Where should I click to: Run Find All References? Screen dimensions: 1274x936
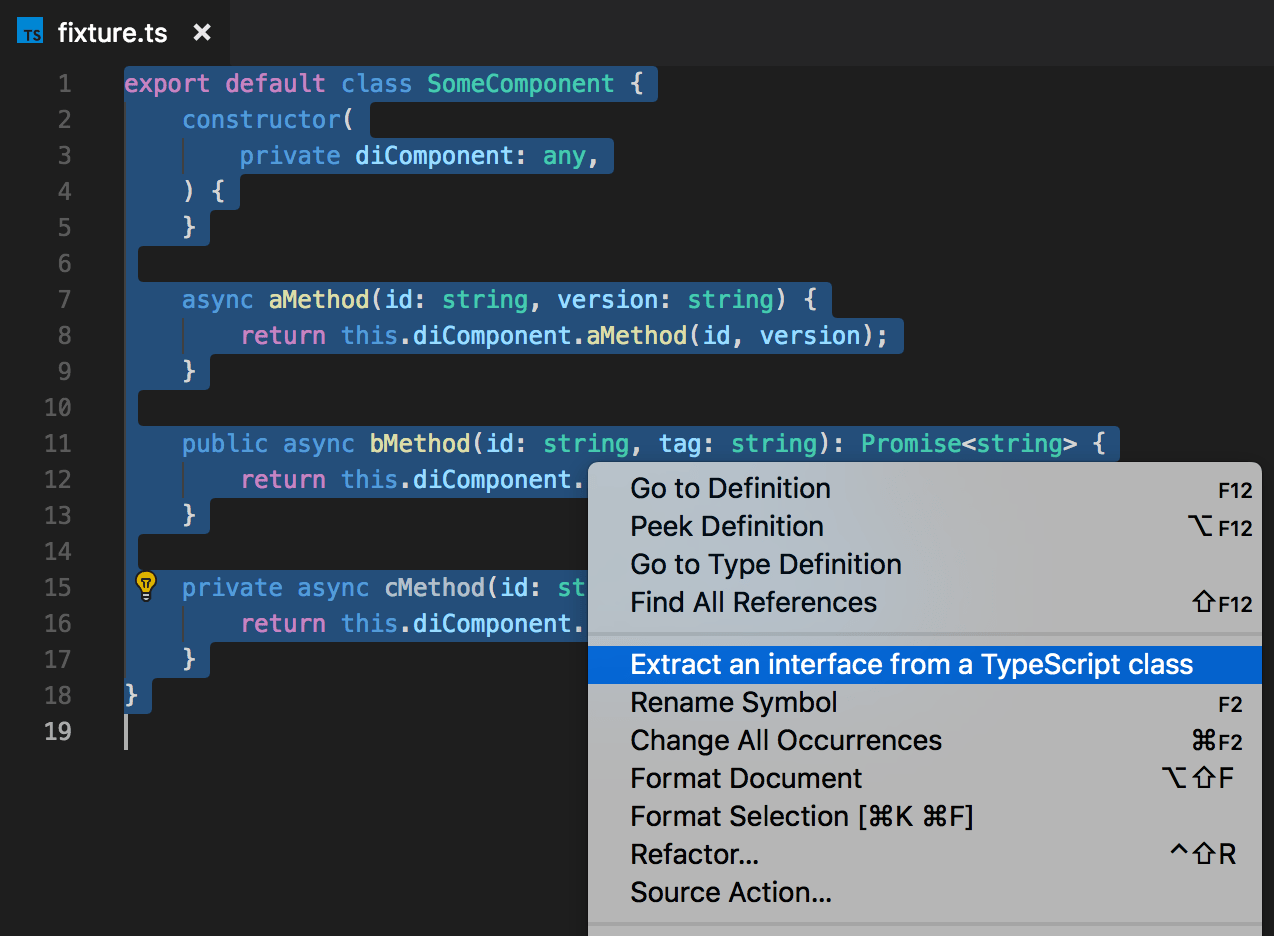pos(753,602)
